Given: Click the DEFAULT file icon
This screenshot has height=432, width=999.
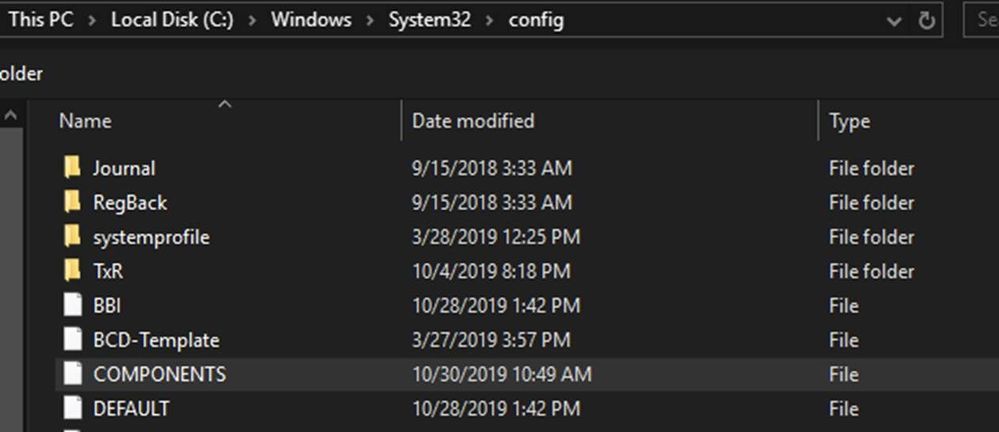Looking at the screenshot, I should click(73, 408).
